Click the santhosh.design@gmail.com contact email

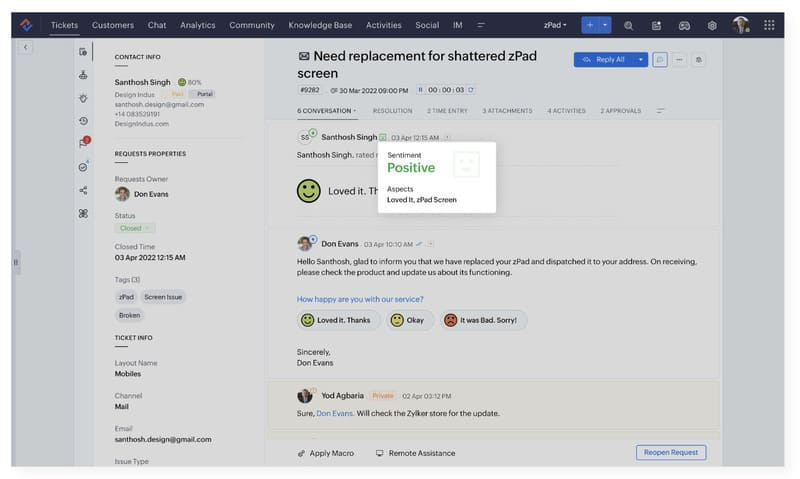click(x=159, y=104)
